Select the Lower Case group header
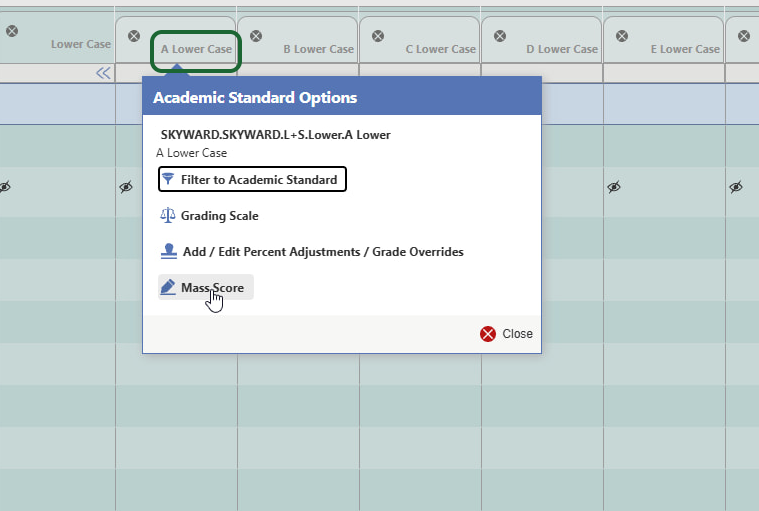 [81, 44]
